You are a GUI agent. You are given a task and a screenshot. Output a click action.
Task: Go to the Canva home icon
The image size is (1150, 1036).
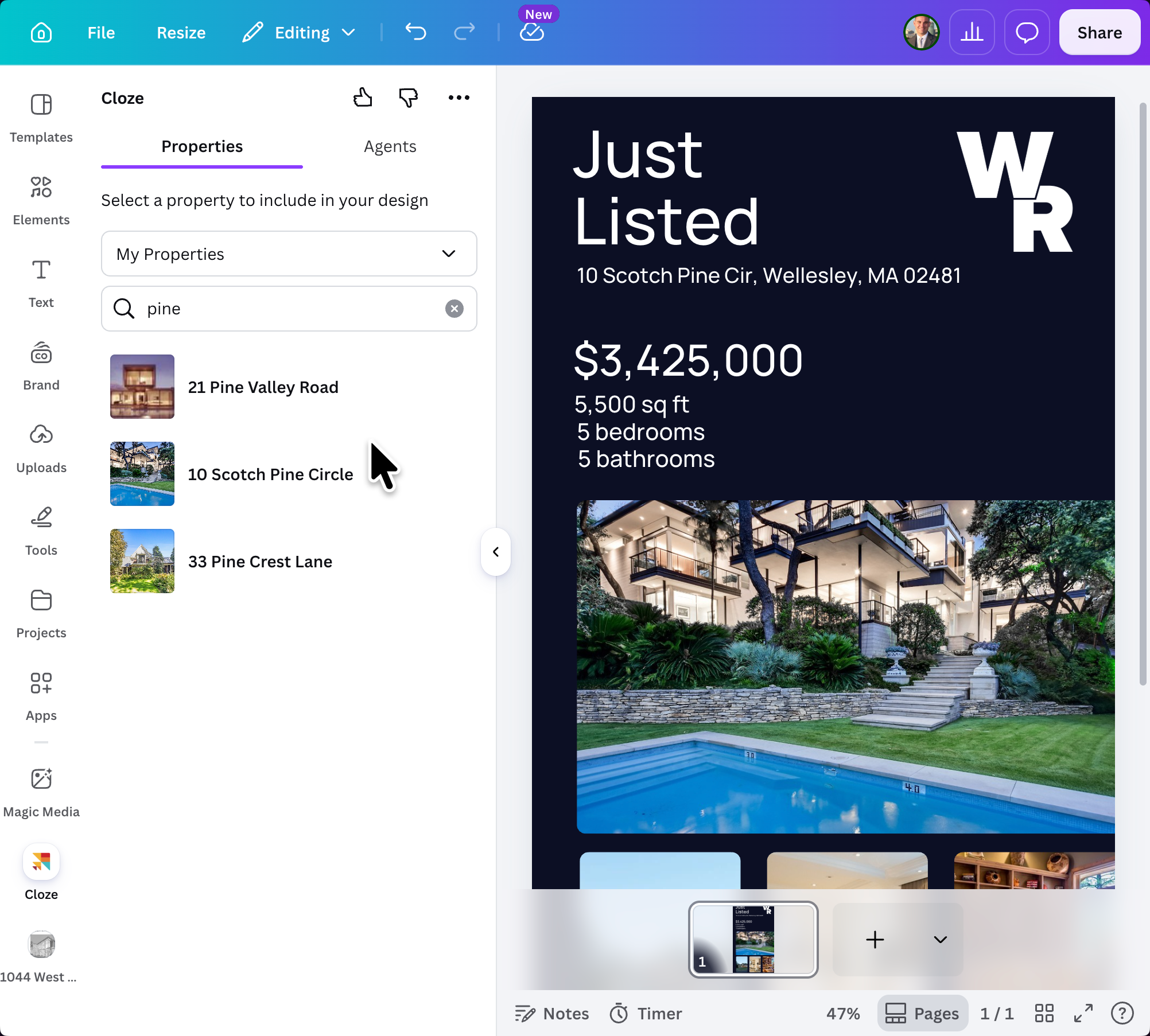pos(41,33)
